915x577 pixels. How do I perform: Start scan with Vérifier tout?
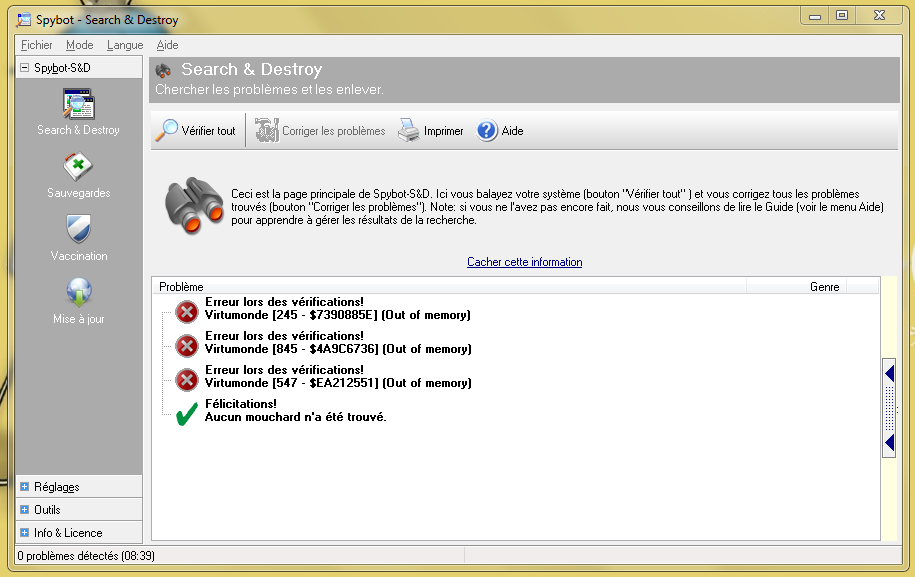click(197, 131)
